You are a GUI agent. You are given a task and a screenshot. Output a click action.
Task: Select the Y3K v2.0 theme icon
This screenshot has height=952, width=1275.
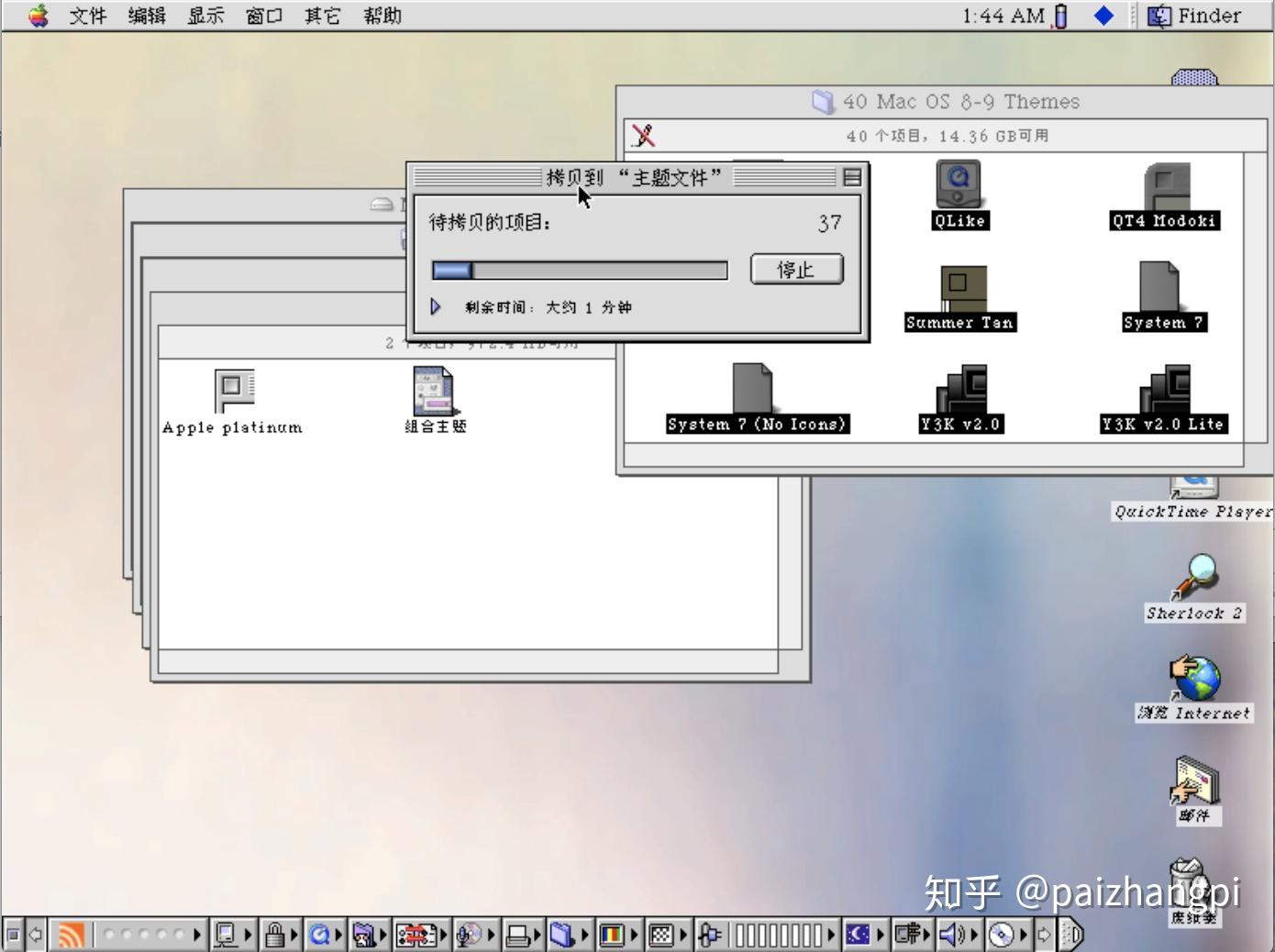[x=961, y=389]
